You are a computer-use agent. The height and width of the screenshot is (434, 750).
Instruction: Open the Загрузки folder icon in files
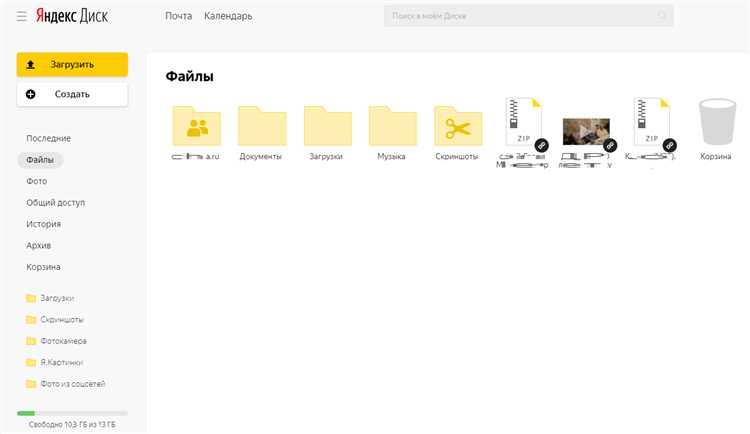pos(327,127)
